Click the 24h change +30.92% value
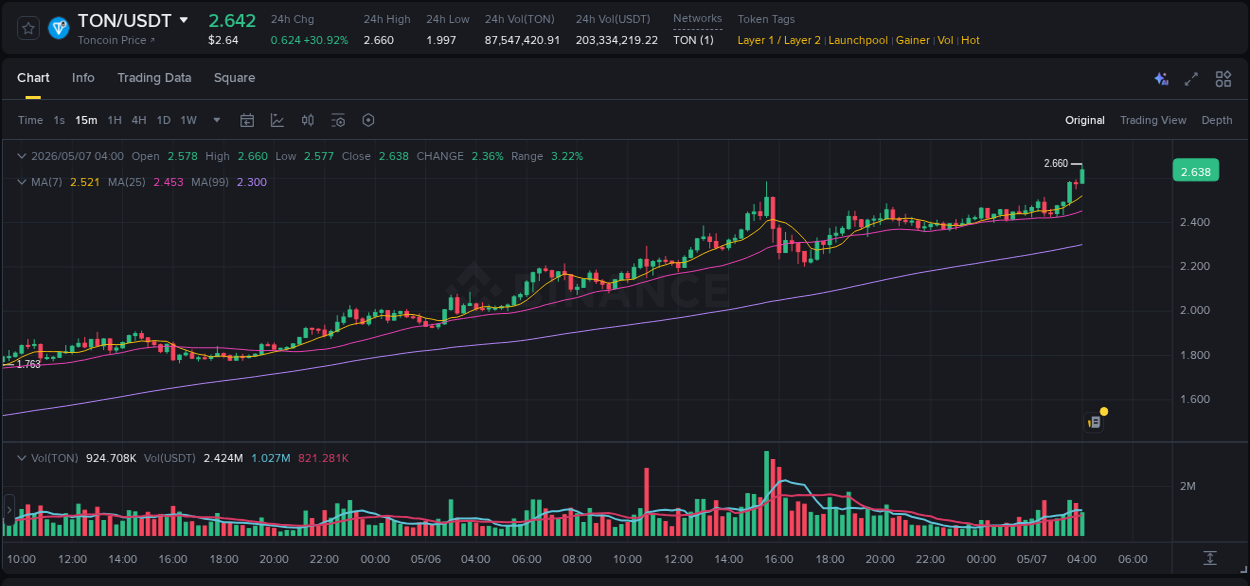Viewport: 1250px width, 586px height. 325,40
